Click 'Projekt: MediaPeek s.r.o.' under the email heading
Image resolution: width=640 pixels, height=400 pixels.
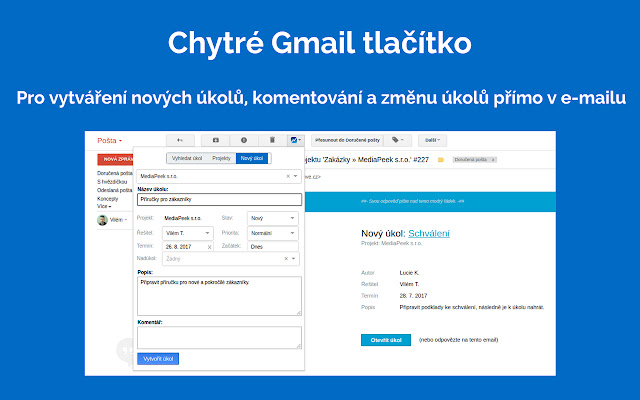point(391,243)
